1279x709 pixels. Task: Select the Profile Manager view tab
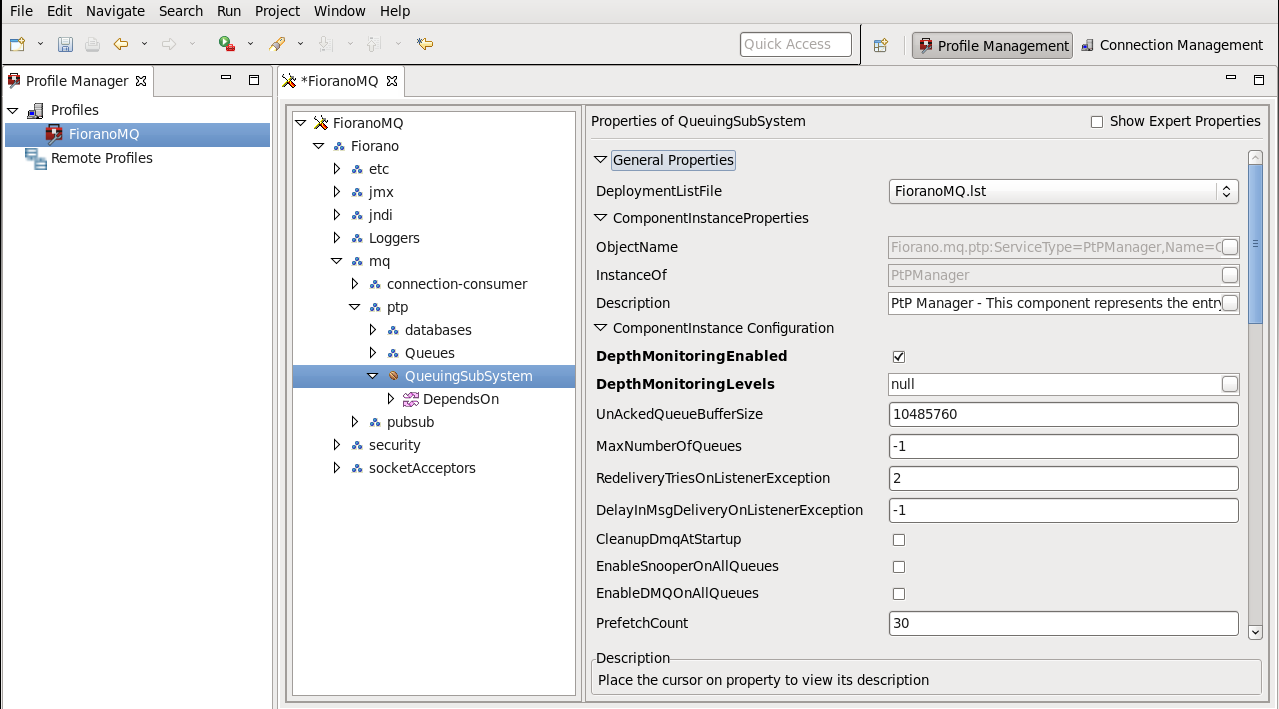[77, 81]
